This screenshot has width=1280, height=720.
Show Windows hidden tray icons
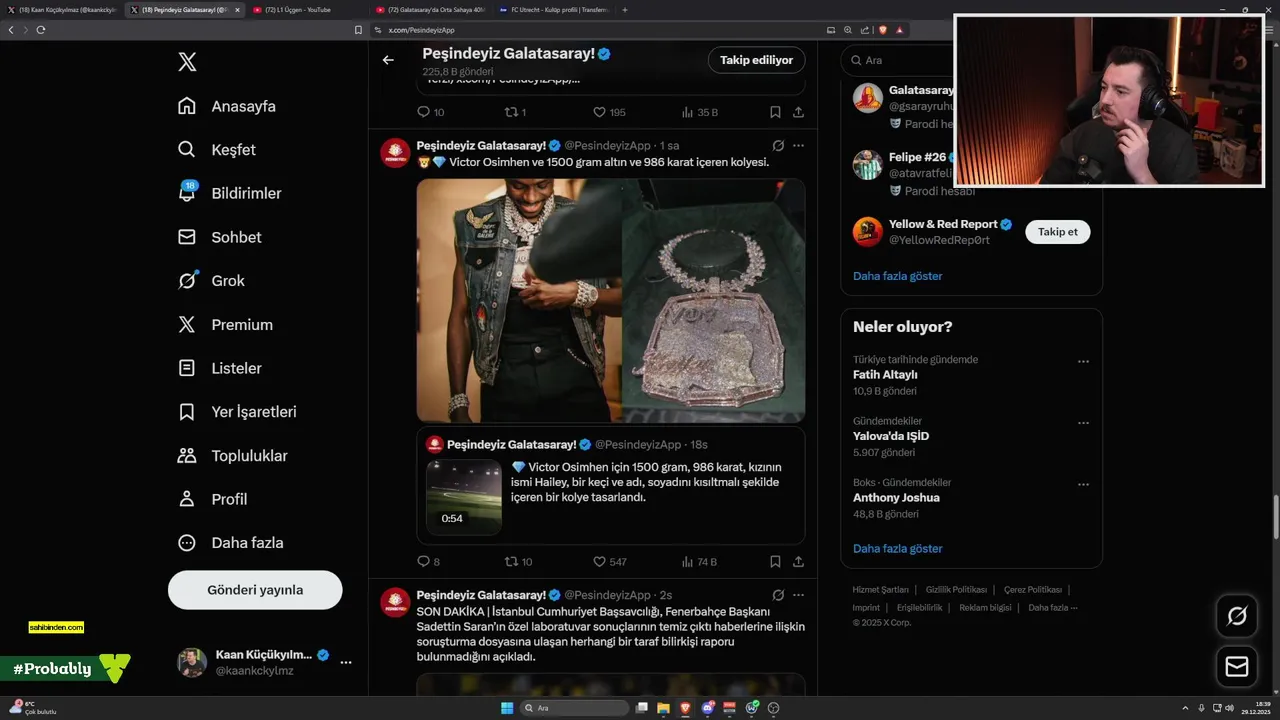tap(1187, 708)
